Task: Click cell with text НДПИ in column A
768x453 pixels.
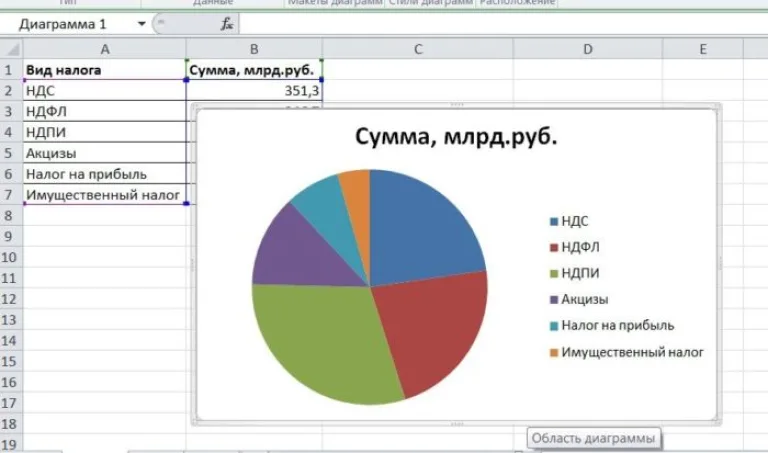Action: point(104,132)
